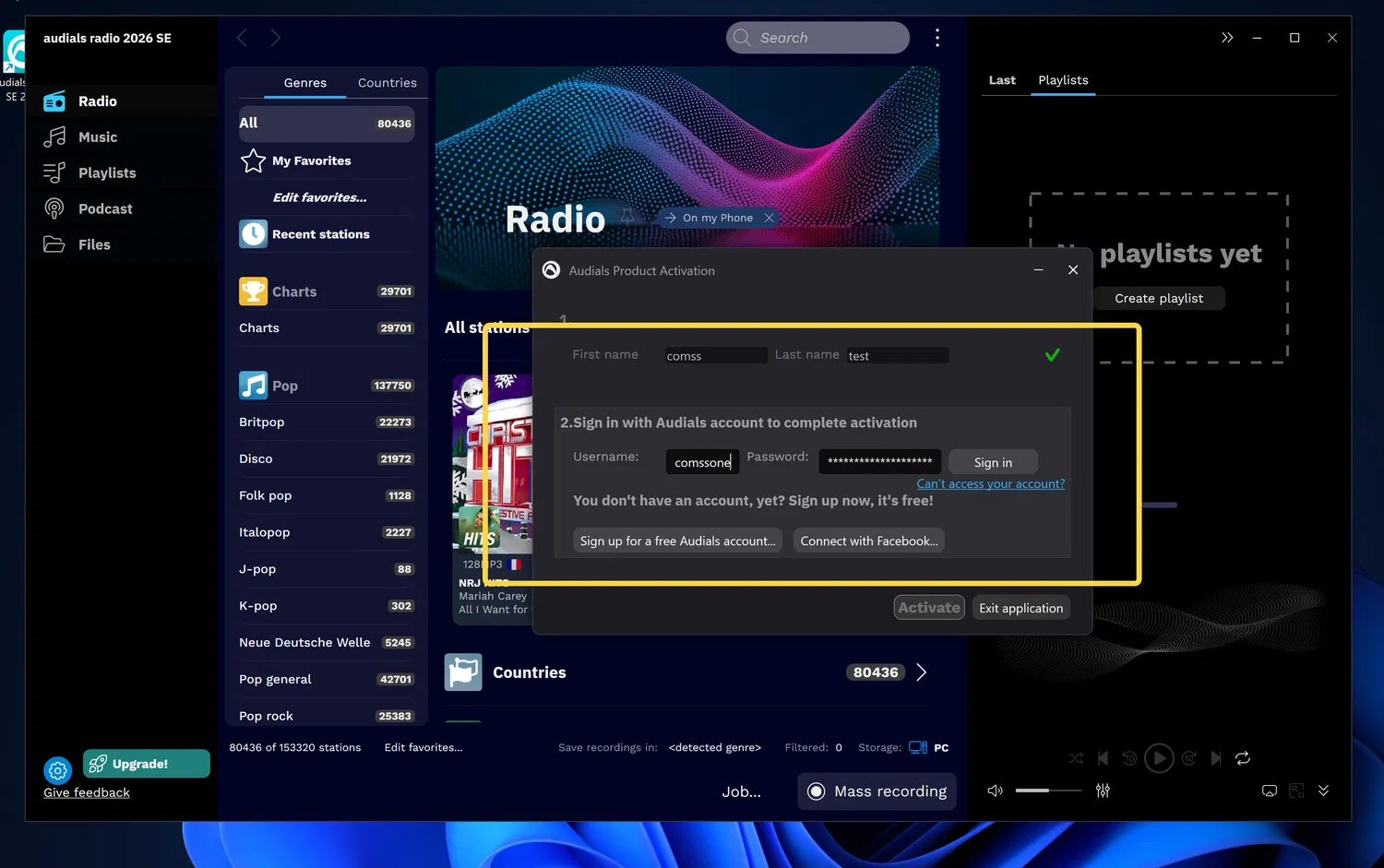The image size is (1384, 868).
Task: Adjust the volume slider
Action: pos(1047,791)
